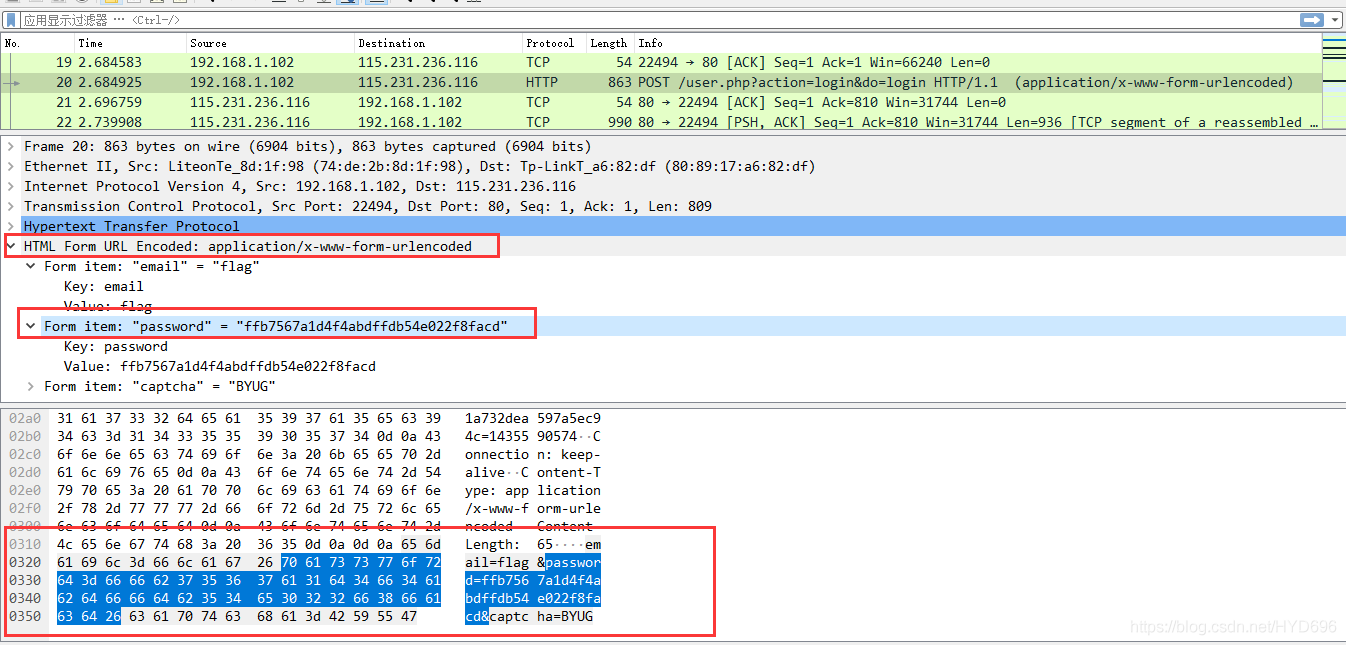This screenshot has height=645, width=1346.
Task: Click hex offset 0350 row
Action: point(25,616)
